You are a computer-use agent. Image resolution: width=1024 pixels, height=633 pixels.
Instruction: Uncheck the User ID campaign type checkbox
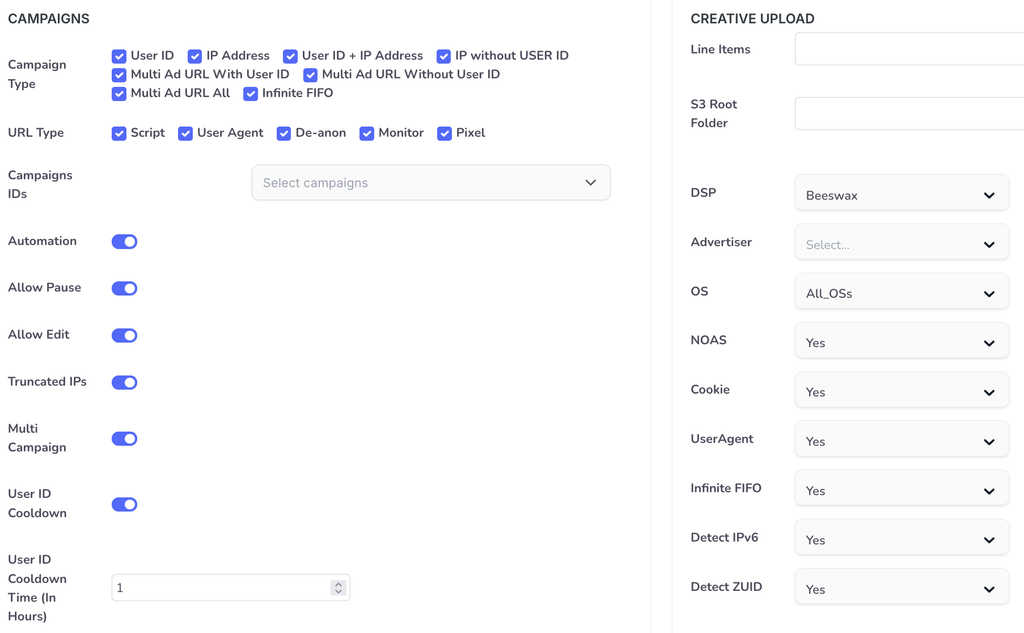point(119,56)
